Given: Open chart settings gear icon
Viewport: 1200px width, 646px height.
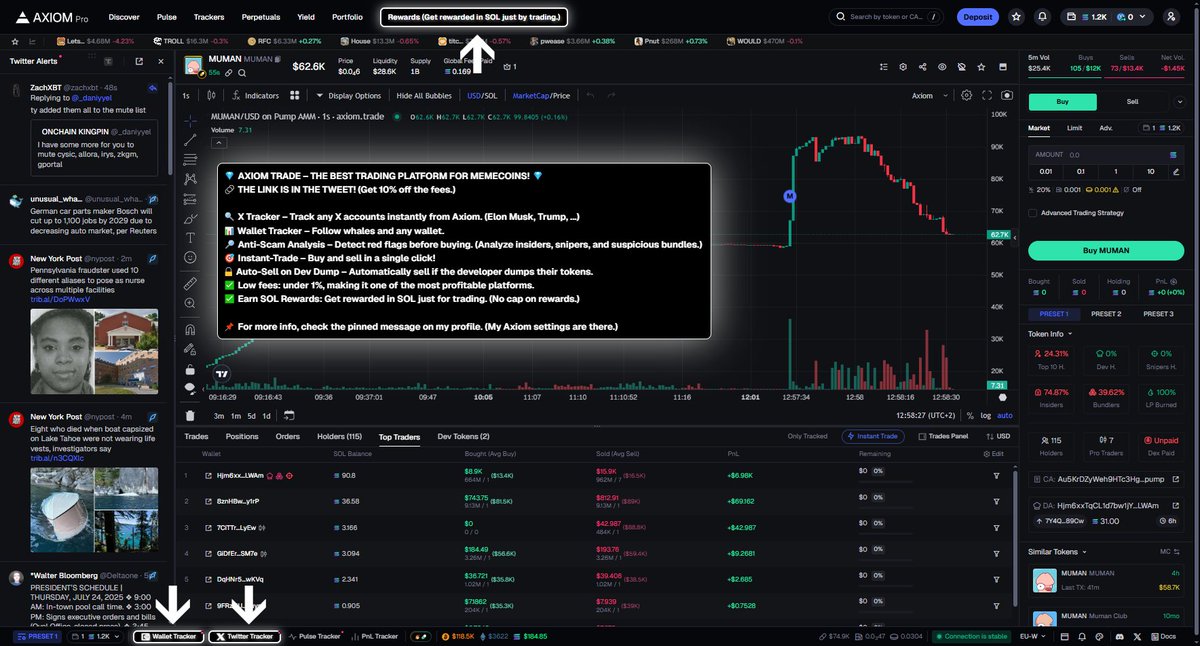Looking at the screenshot, I should (966, 95).
